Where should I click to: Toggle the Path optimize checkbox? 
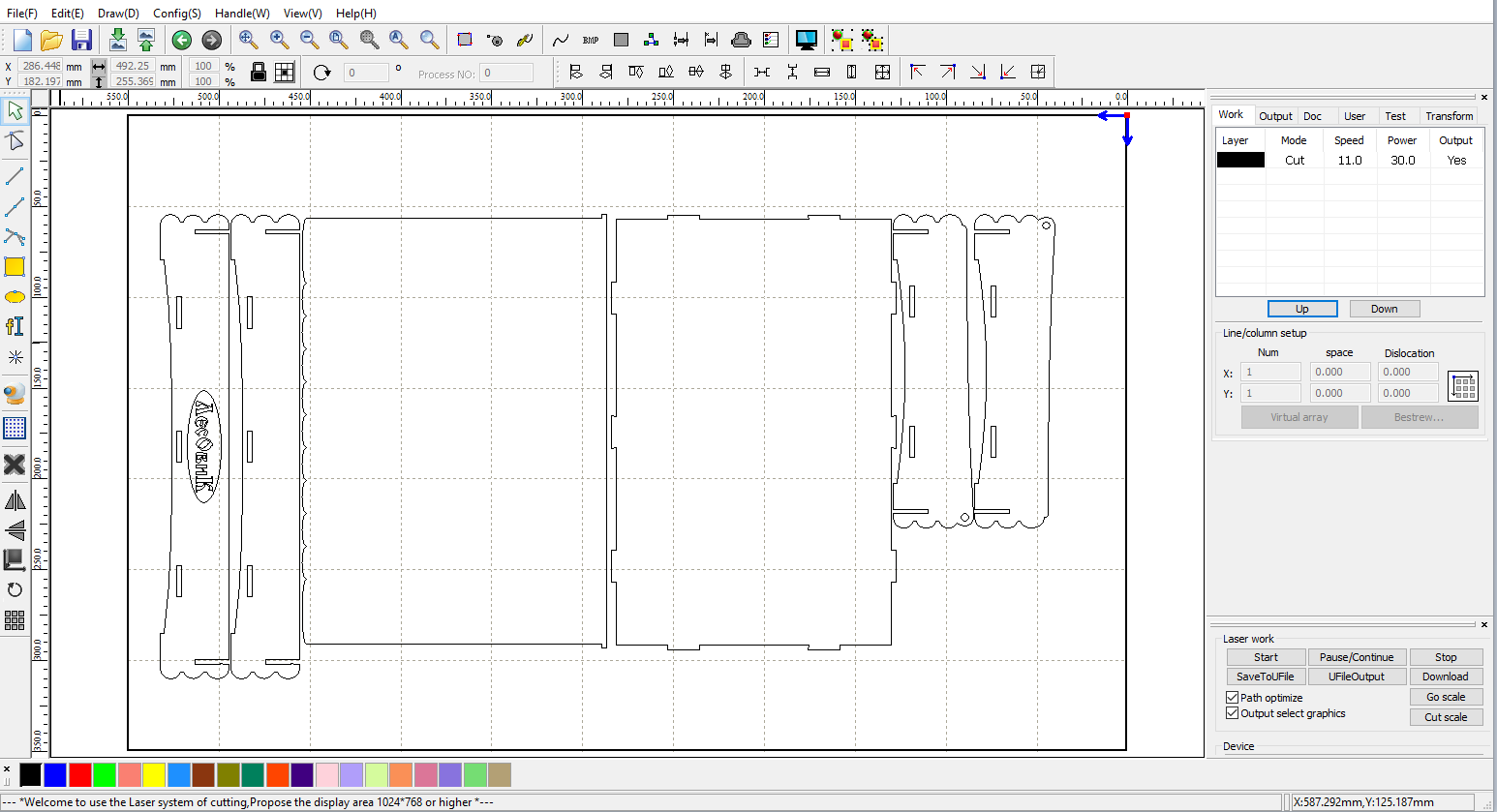pos(1233,698)
